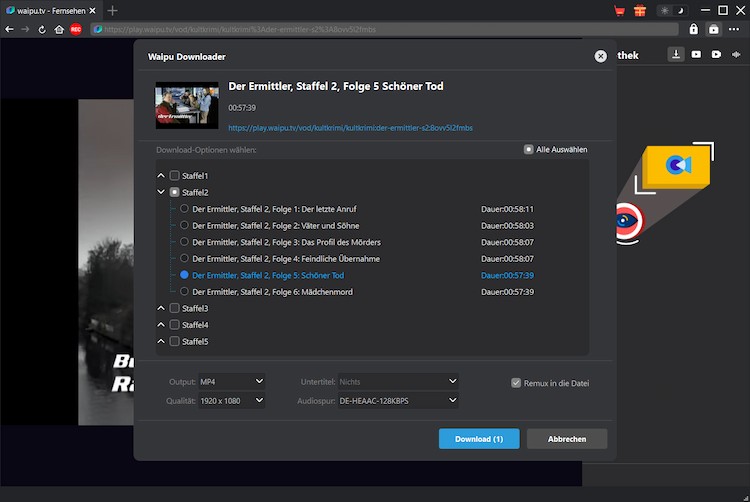Expand the Staffel5 chevron
The width and height of the screenshot is (750, 502).
161,341
